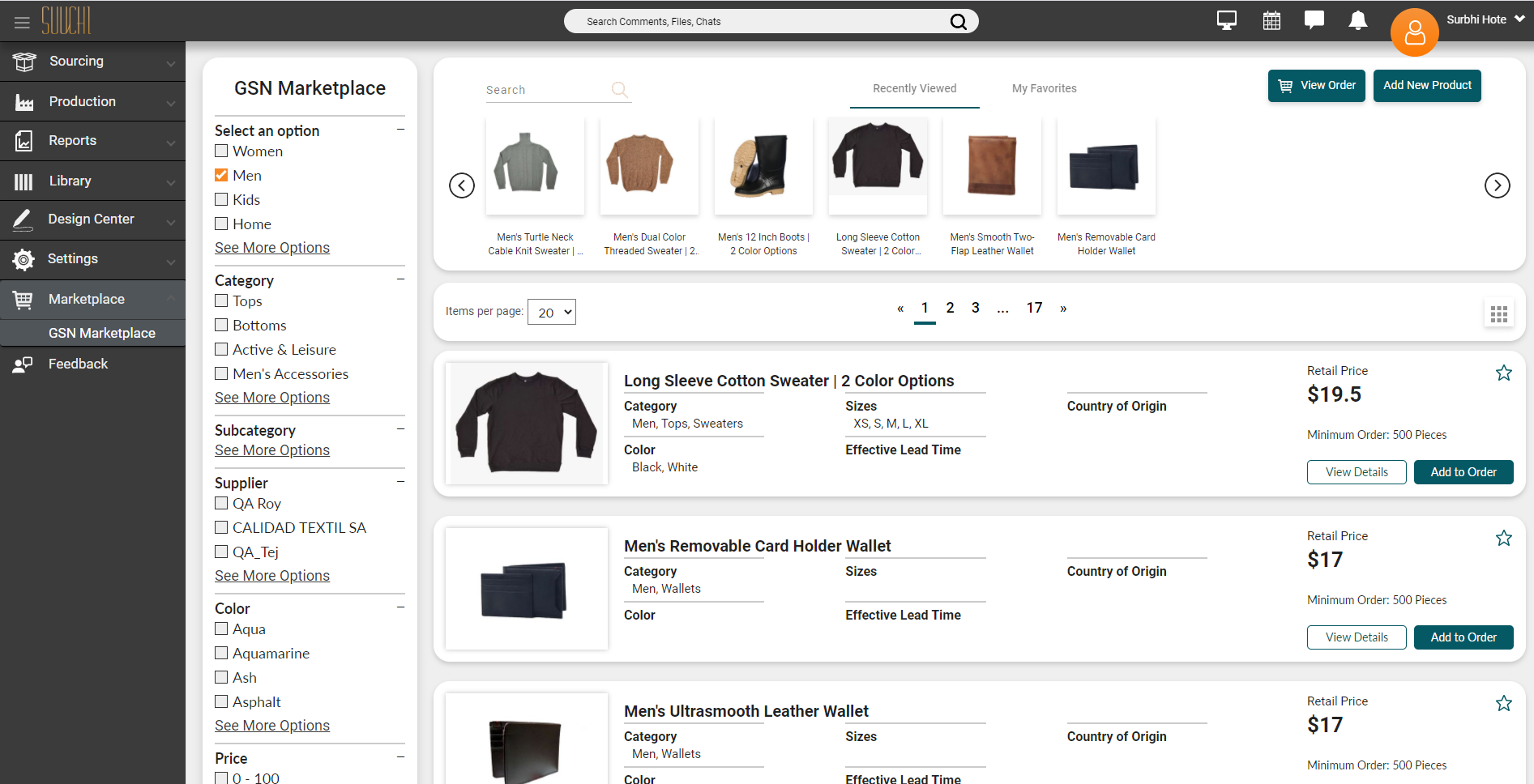The height and width of the screenshot is (784, 1534).
Task: View Details of Long Sleeve Cotton Sweater
Action: click(1357, 472)
